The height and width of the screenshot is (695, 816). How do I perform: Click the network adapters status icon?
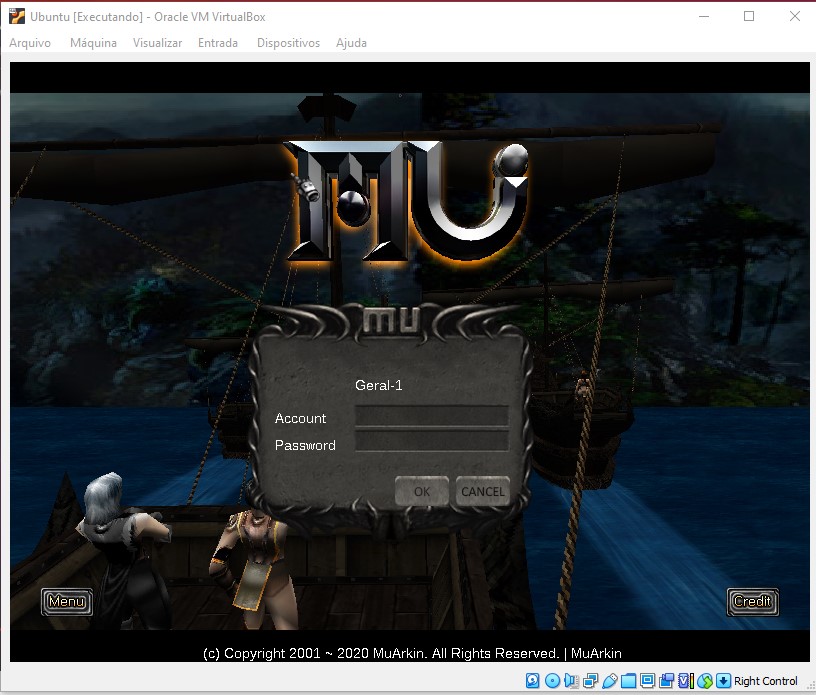591,680
